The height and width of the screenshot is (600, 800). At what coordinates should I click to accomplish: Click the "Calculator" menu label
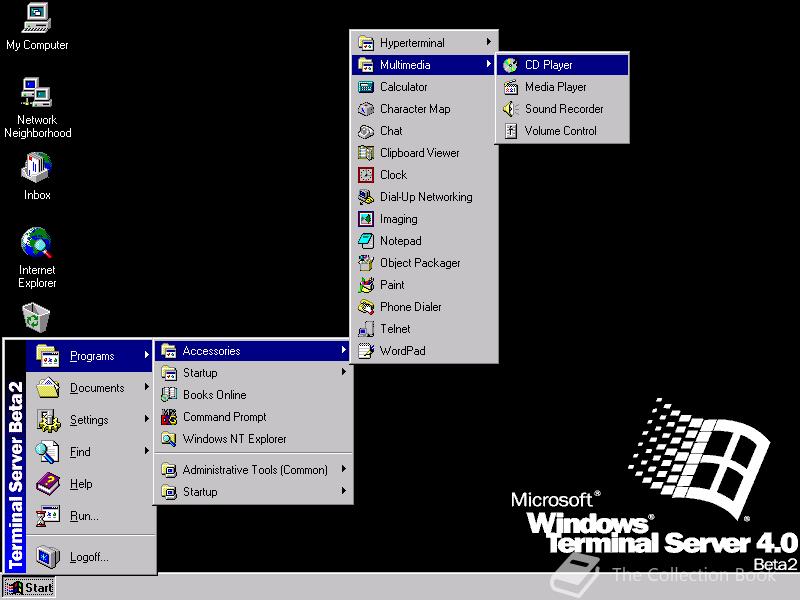tap(404, 87)
